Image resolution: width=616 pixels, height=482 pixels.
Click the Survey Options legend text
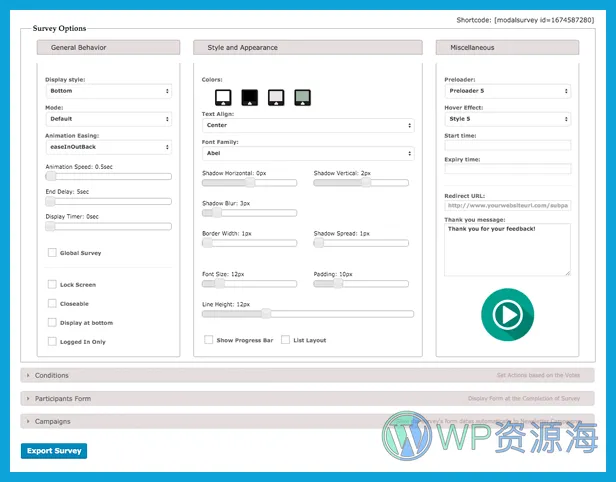click(x=59, y=28)
